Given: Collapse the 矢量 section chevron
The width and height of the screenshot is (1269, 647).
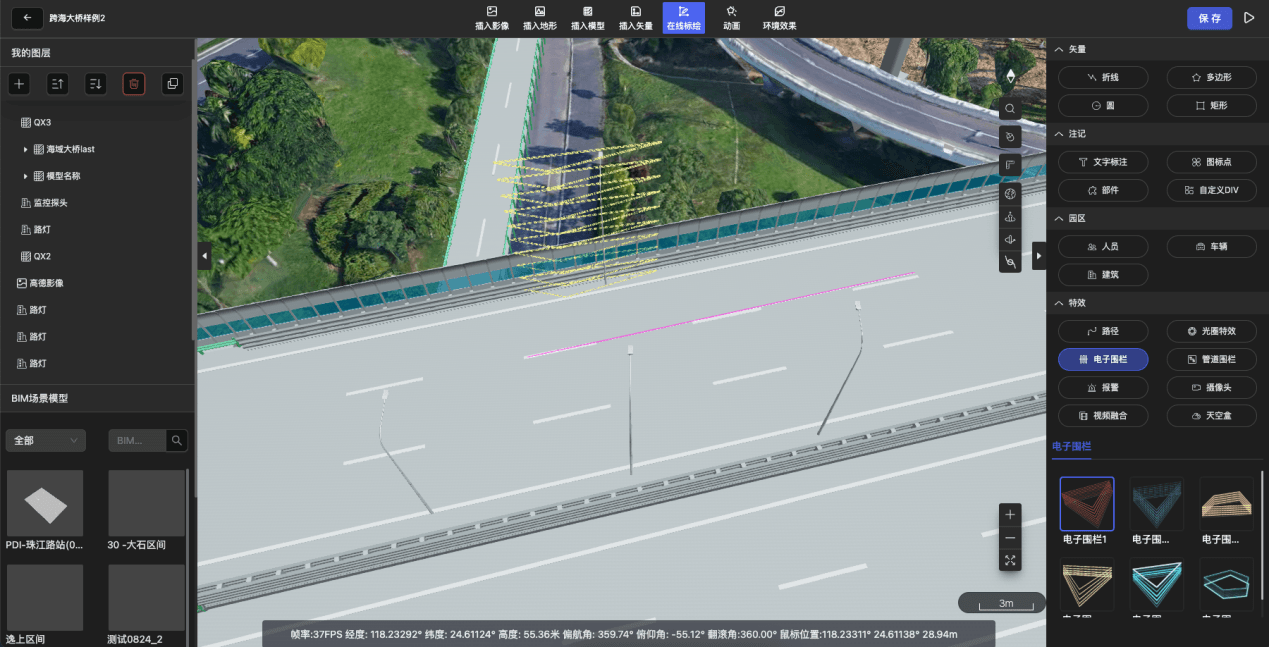Looking at the screenshot, I should point(1059,49).
